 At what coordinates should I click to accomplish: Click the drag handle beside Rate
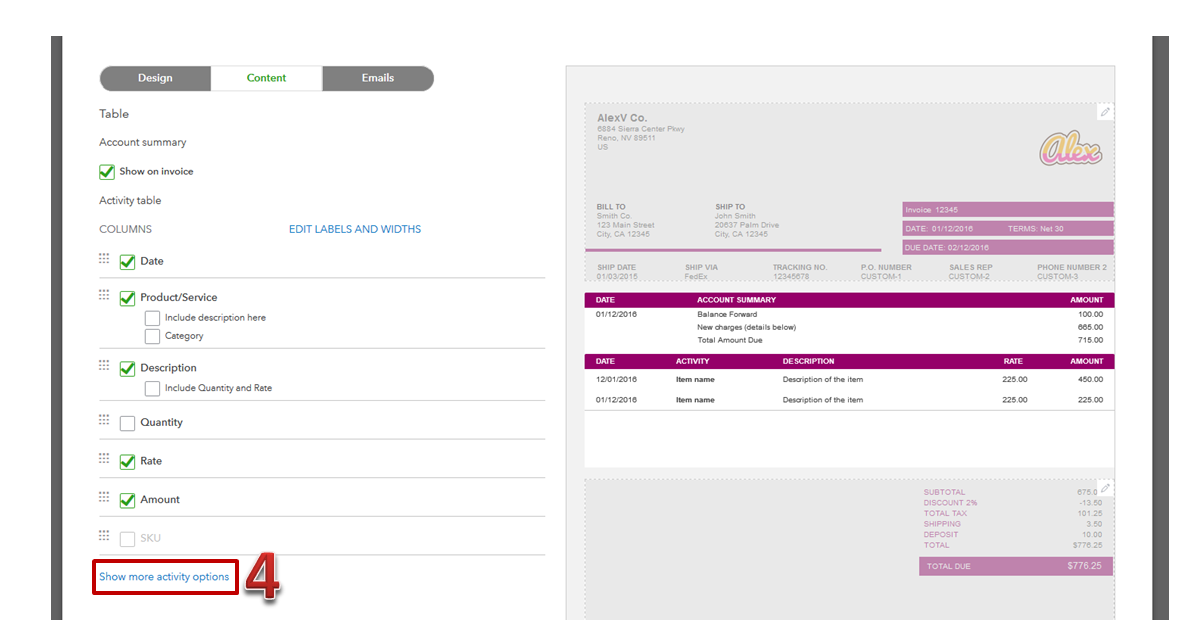tap(104, 458)
